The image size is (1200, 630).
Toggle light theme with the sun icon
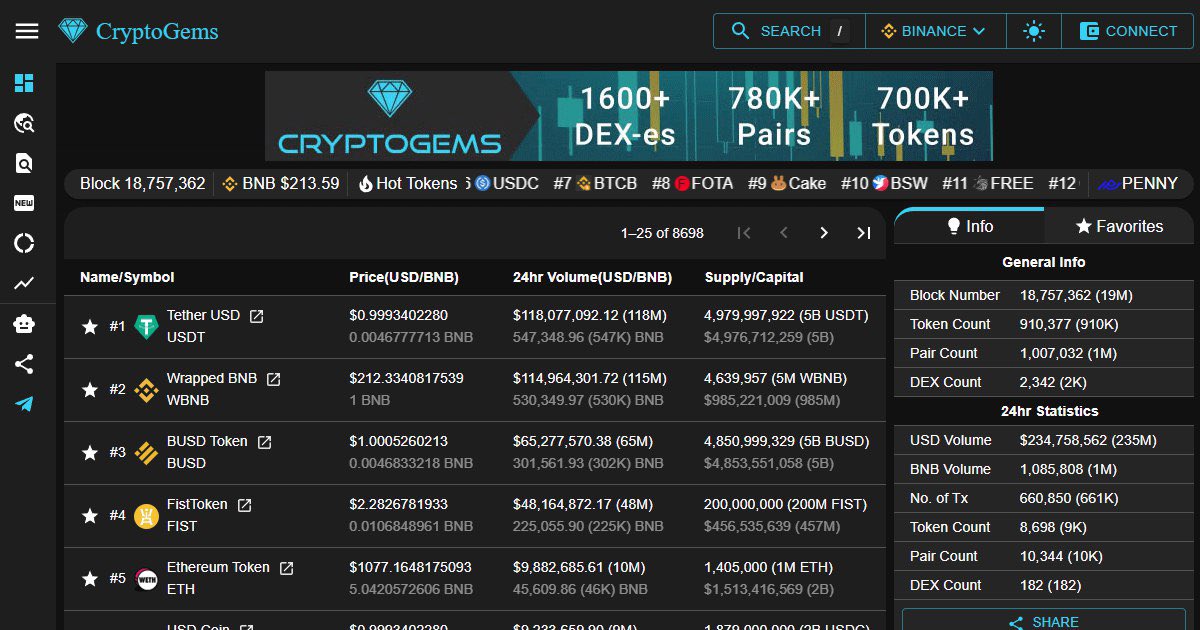point(1033,30)
